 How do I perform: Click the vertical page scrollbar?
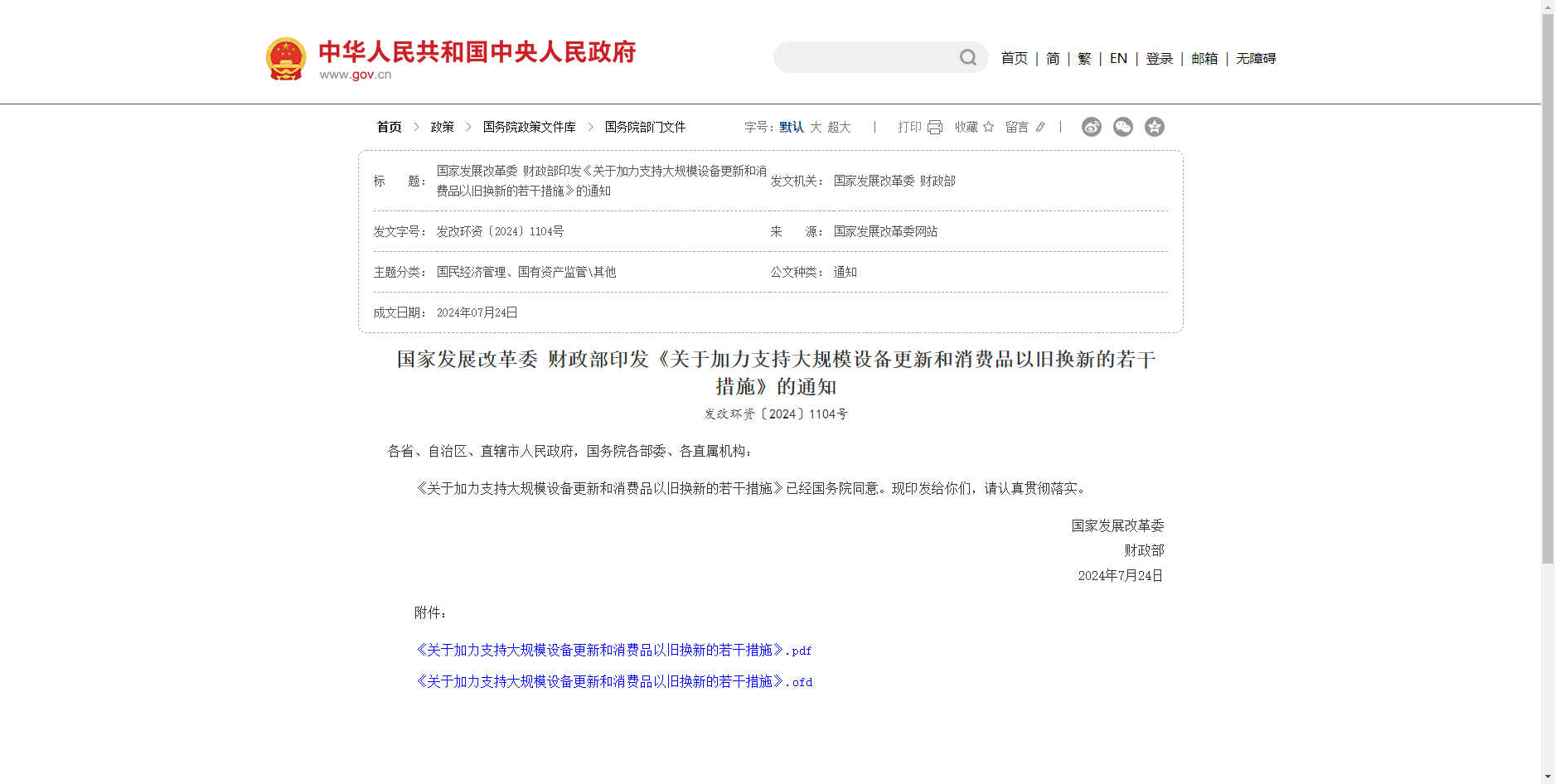click(1548, 332)
